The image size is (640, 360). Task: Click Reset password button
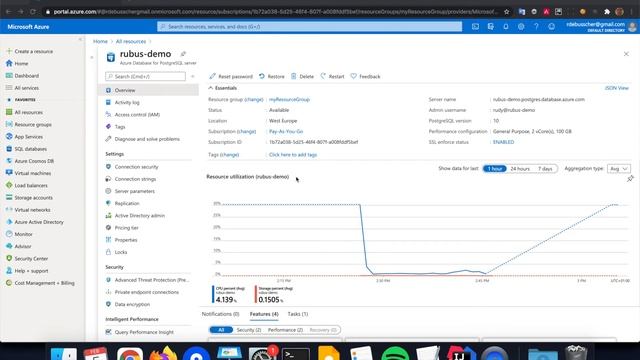pos(231,76)
